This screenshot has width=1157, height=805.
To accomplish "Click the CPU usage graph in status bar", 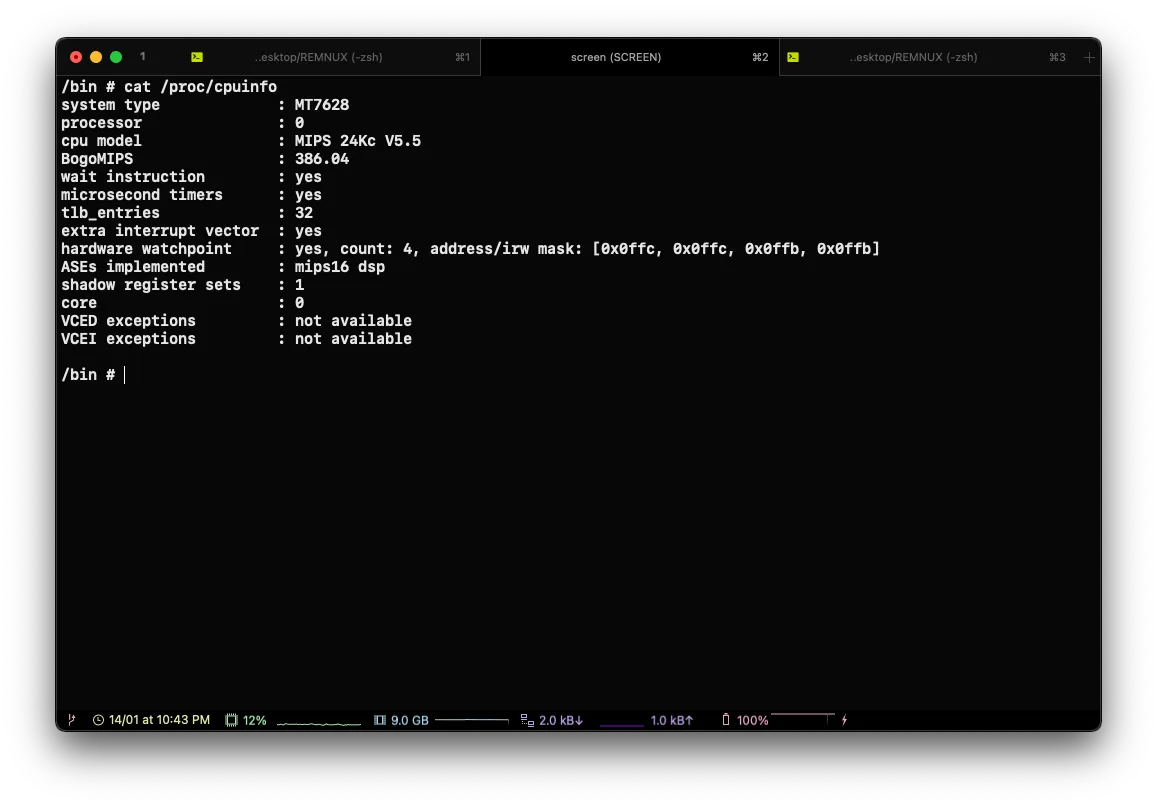I will 318,721.
